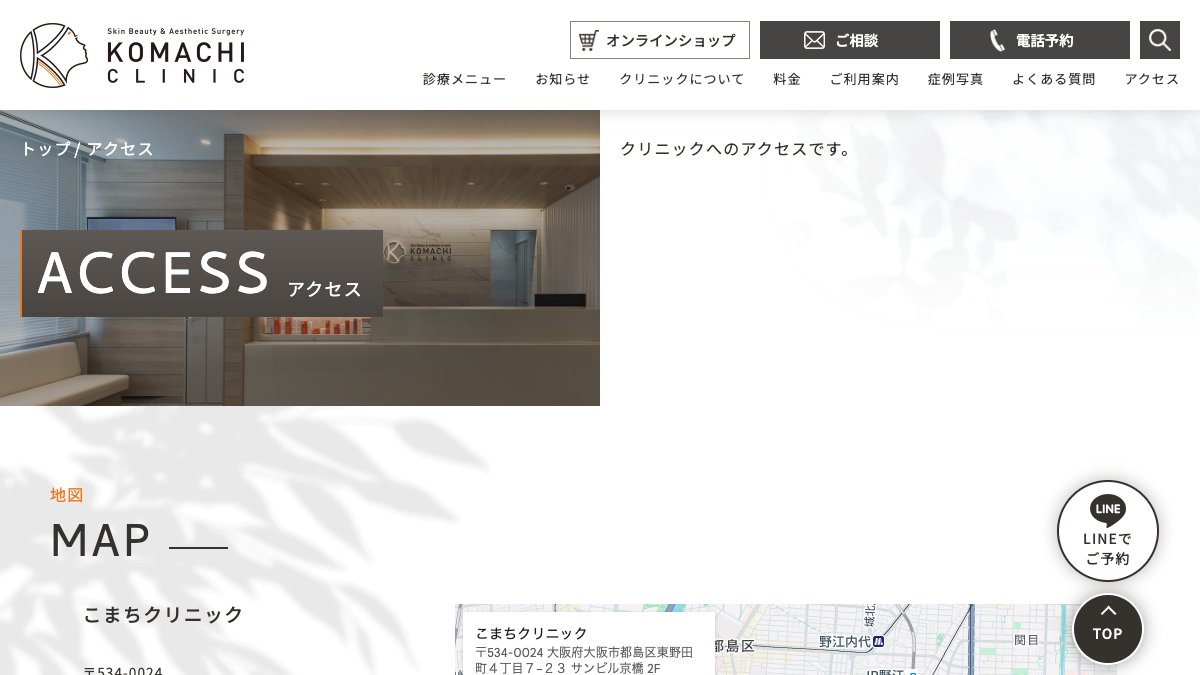The width and height of the screenshot is (1200, 675).
Task: Open the 症例写真 menu item
Action: click(x=955, y=79)
